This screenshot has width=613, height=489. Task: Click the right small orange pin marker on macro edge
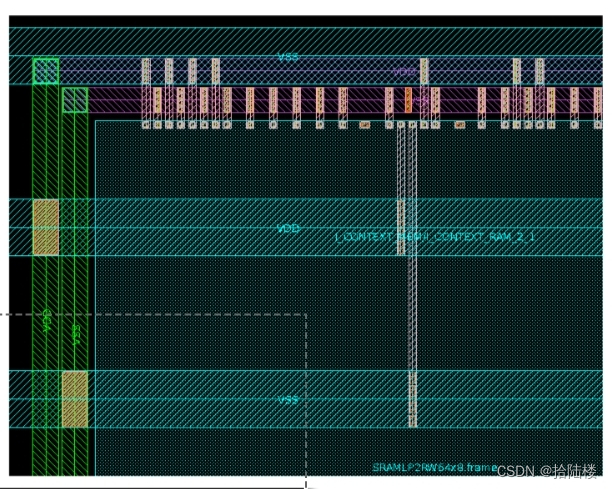point(460,125)
